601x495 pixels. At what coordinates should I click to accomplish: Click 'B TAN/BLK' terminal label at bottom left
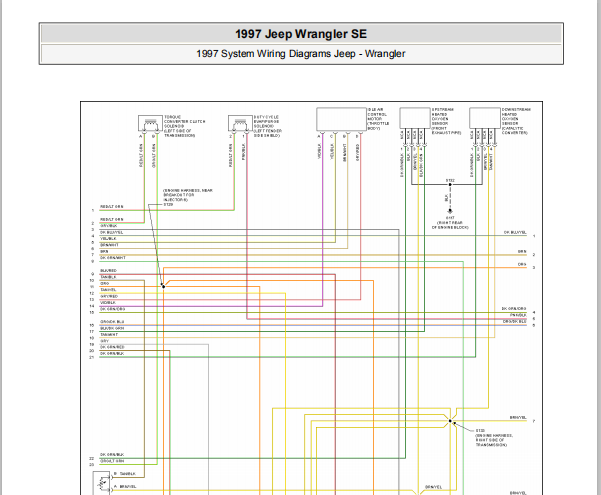coord(125,474)
